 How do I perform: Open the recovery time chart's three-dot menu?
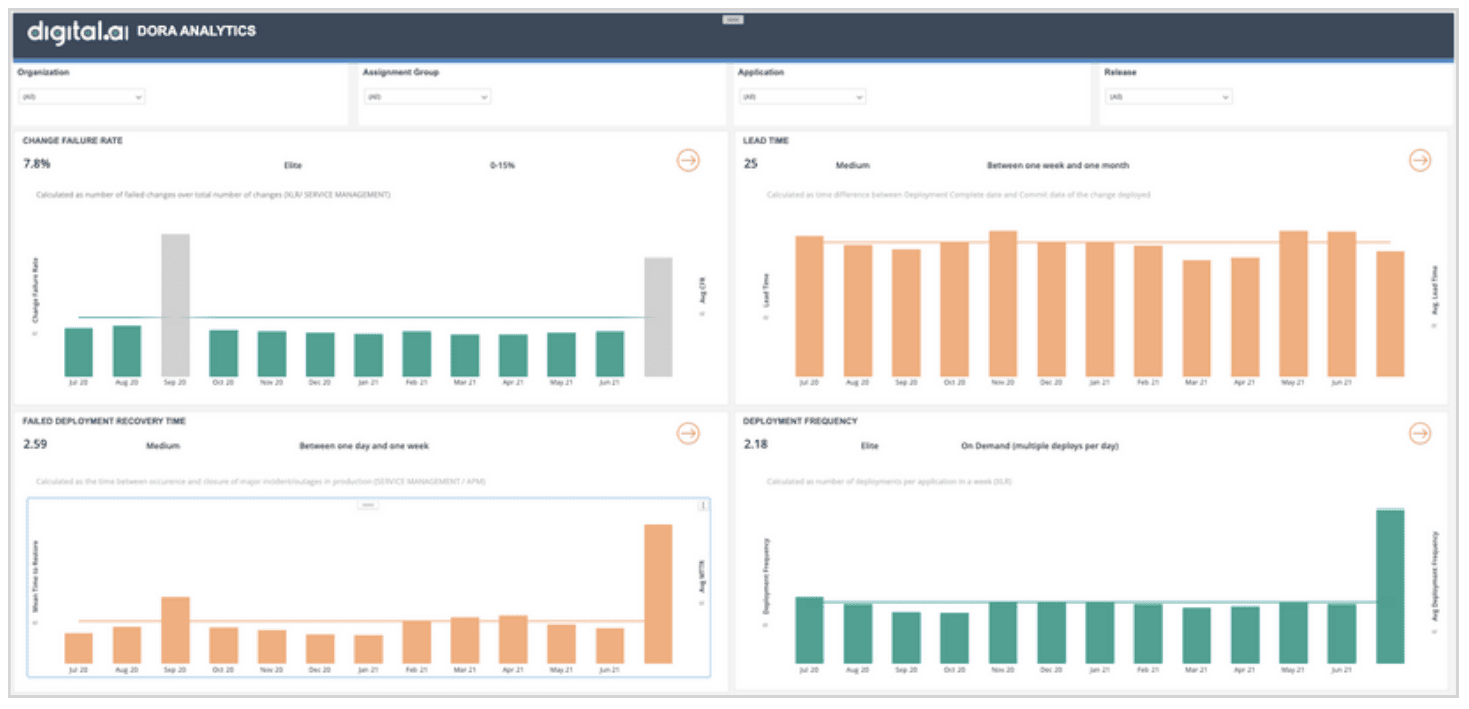tap(703, 506)
